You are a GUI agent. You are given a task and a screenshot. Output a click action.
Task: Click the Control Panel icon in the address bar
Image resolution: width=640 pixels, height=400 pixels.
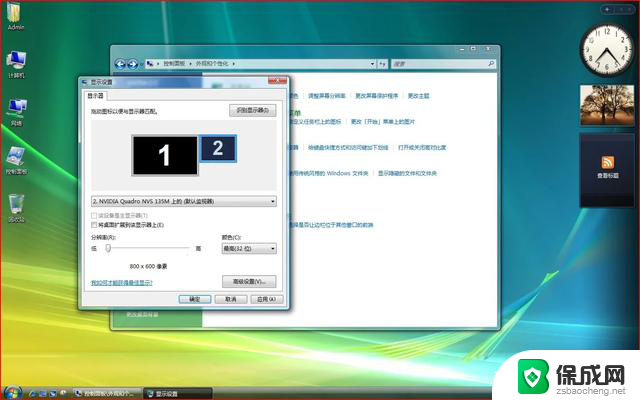(150, 63)
